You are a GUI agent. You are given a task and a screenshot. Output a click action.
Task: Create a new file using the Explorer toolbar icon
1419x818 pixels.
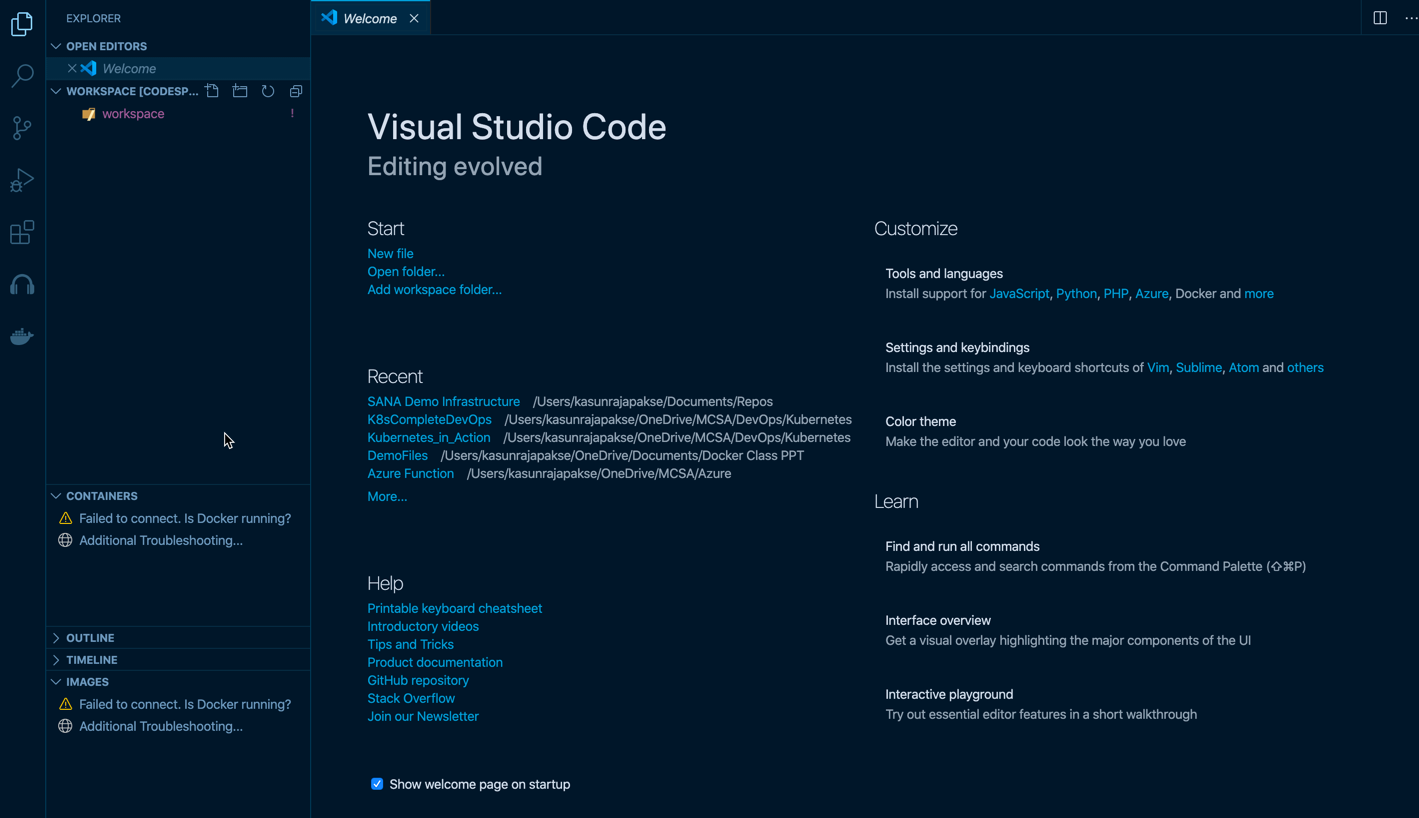tap(212, 90)
